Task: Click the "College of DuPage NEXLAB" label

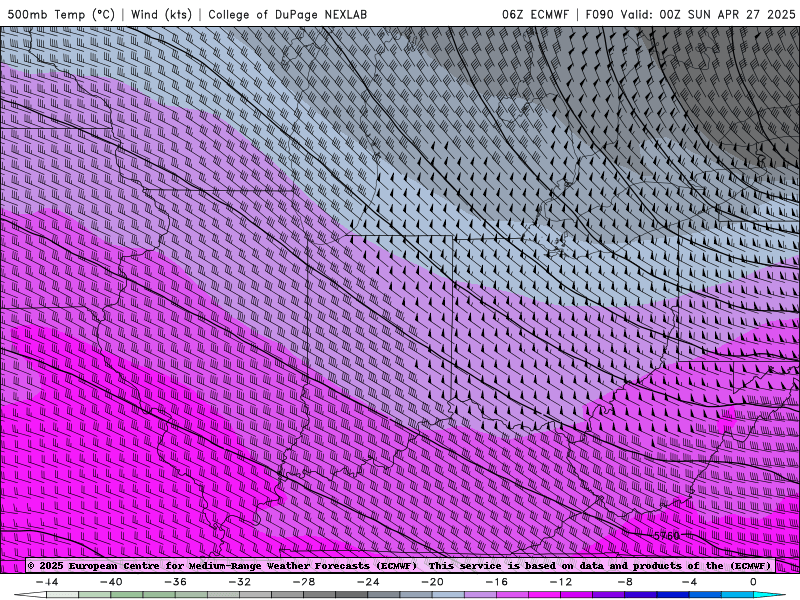Action: point(287,14)
